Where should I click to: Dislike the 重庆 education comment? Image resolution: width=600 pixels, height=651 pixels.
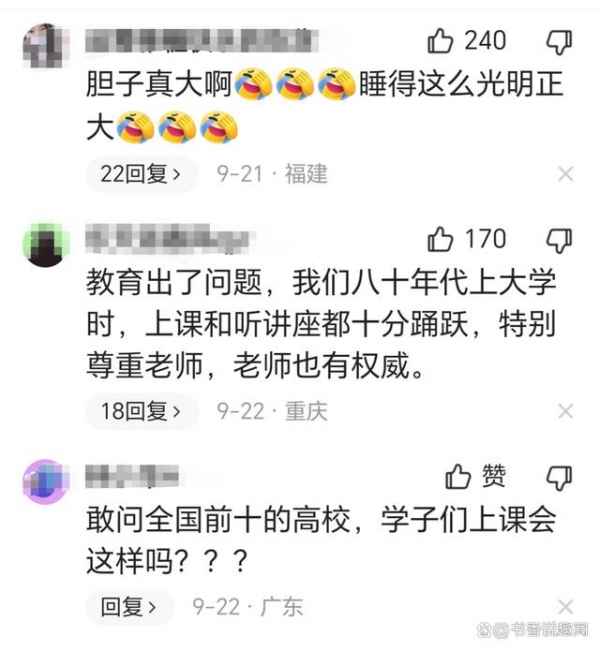click(x=559, y=240)
